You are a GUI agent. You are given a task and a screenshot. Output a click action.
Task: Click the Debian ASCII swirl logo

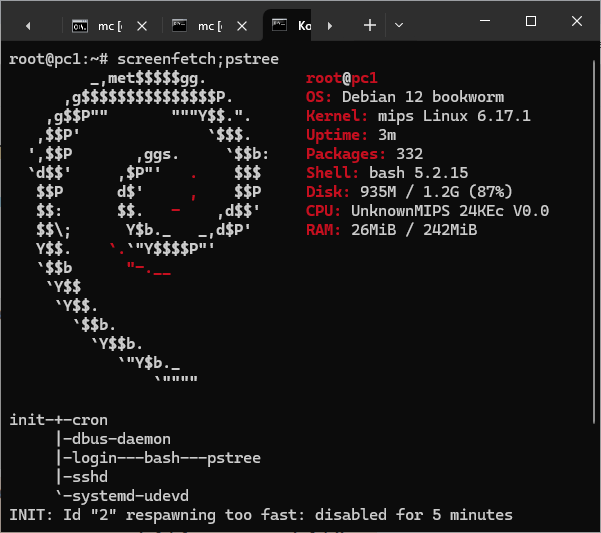[149, 228]
